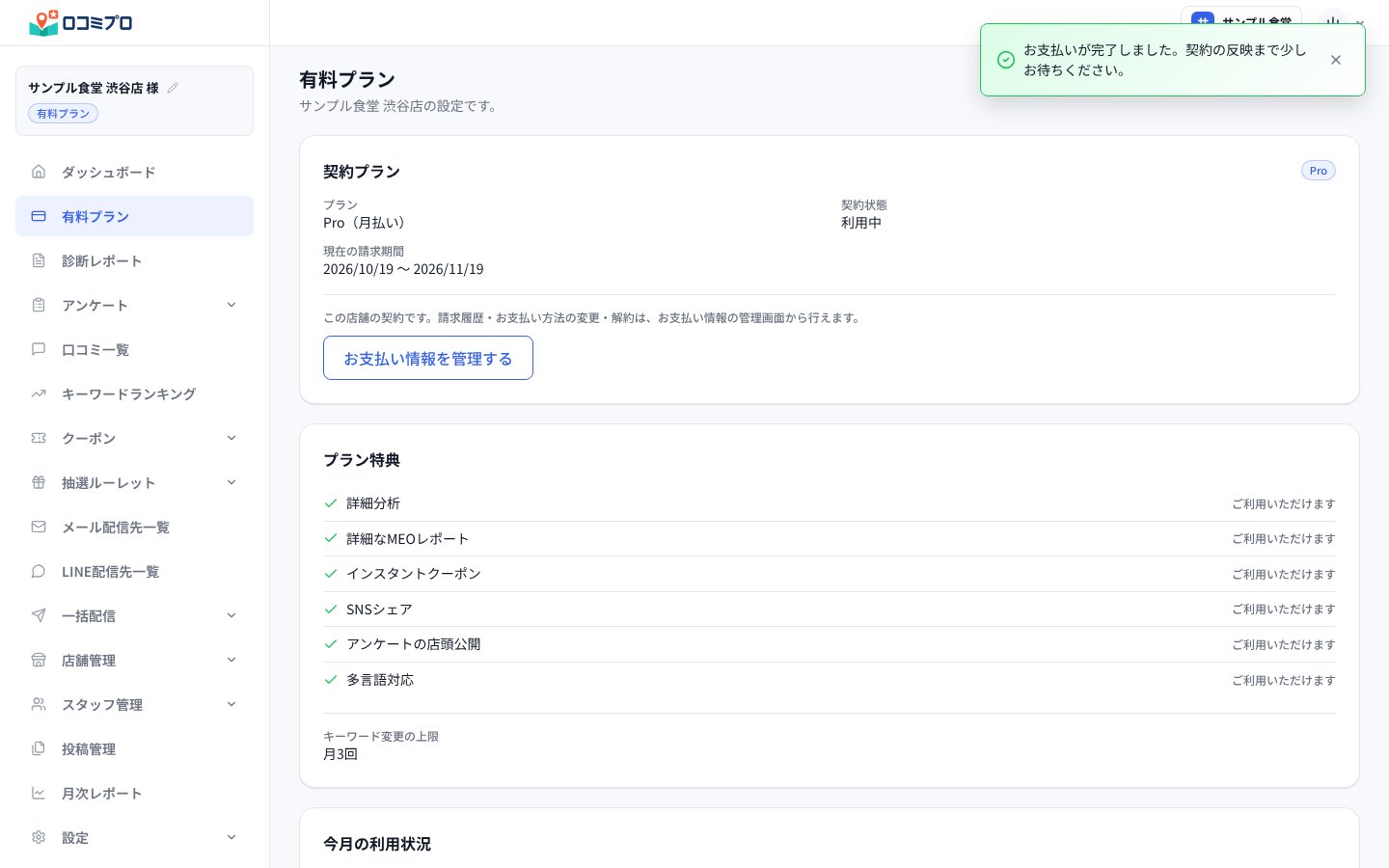Click the メール配信先一覧 envelope icon
The image size is (1389, 868).
(39, 527)
